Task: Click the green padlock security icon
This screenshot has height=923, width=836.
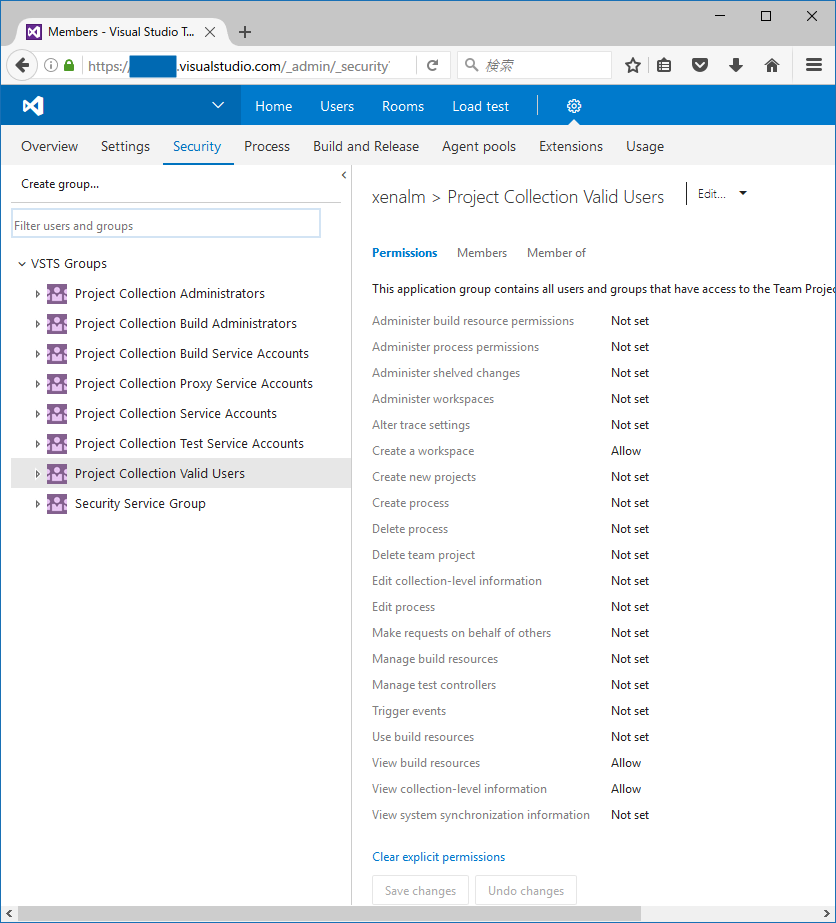Action: 69,65
